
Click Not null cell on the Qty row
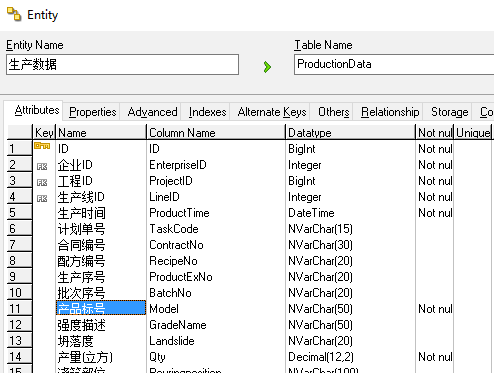point(435,357)
